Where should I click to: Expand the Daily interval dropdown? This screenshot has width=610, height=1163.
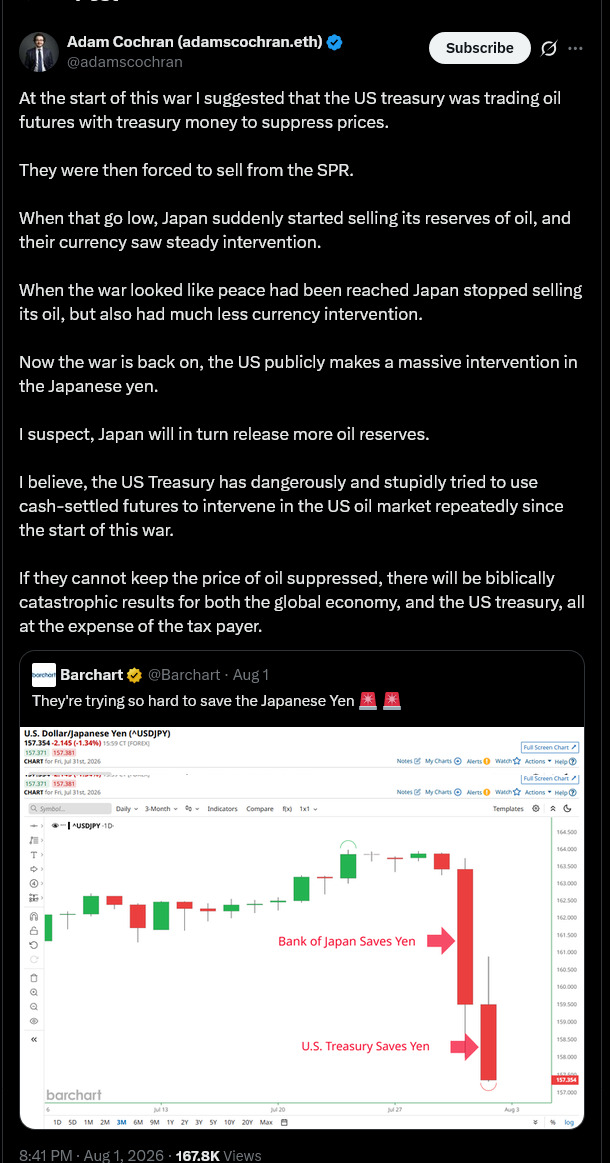126,808
